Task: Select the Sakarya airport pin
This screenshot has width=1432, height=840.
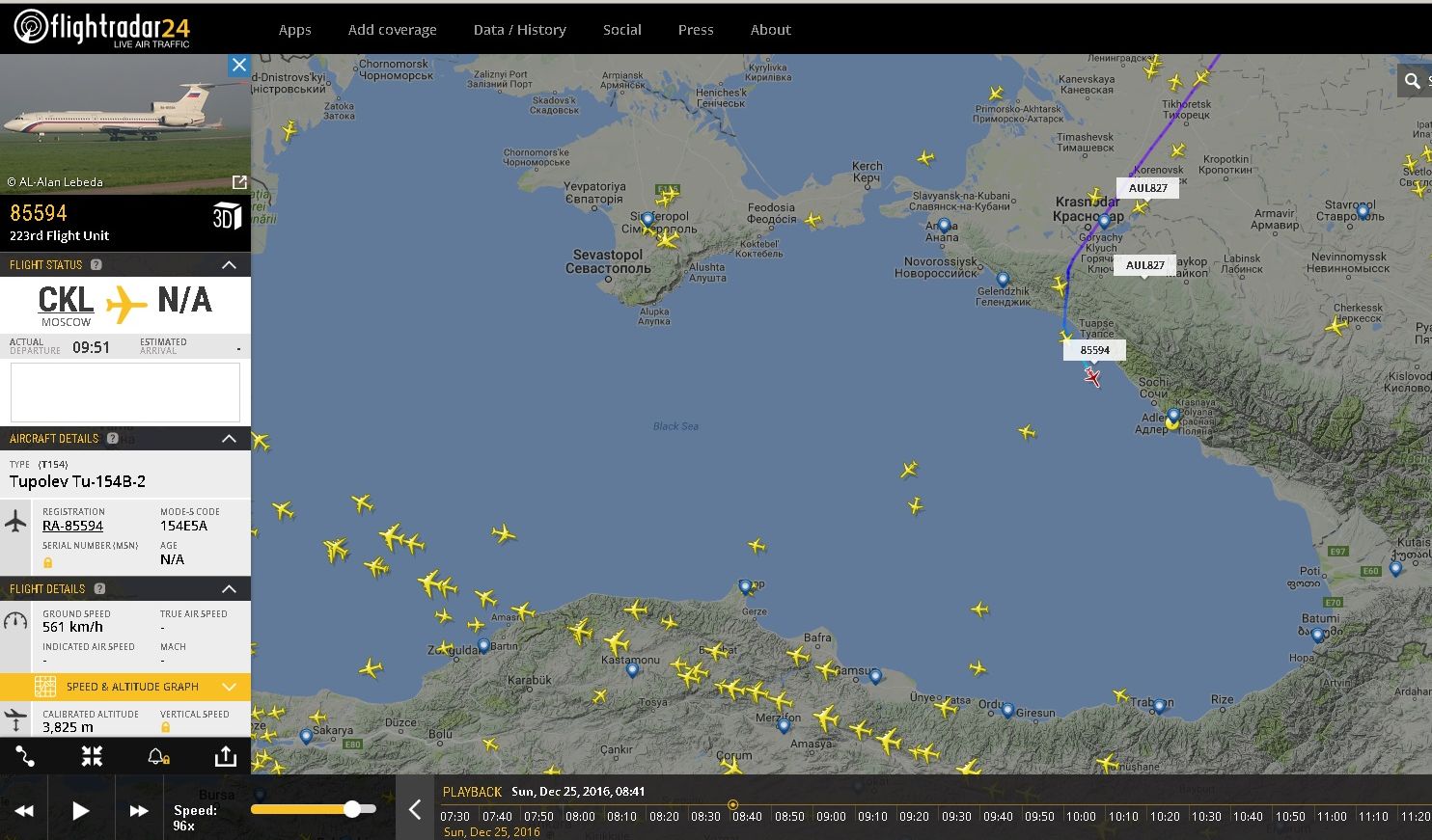Action: click(x=306, y=736)
